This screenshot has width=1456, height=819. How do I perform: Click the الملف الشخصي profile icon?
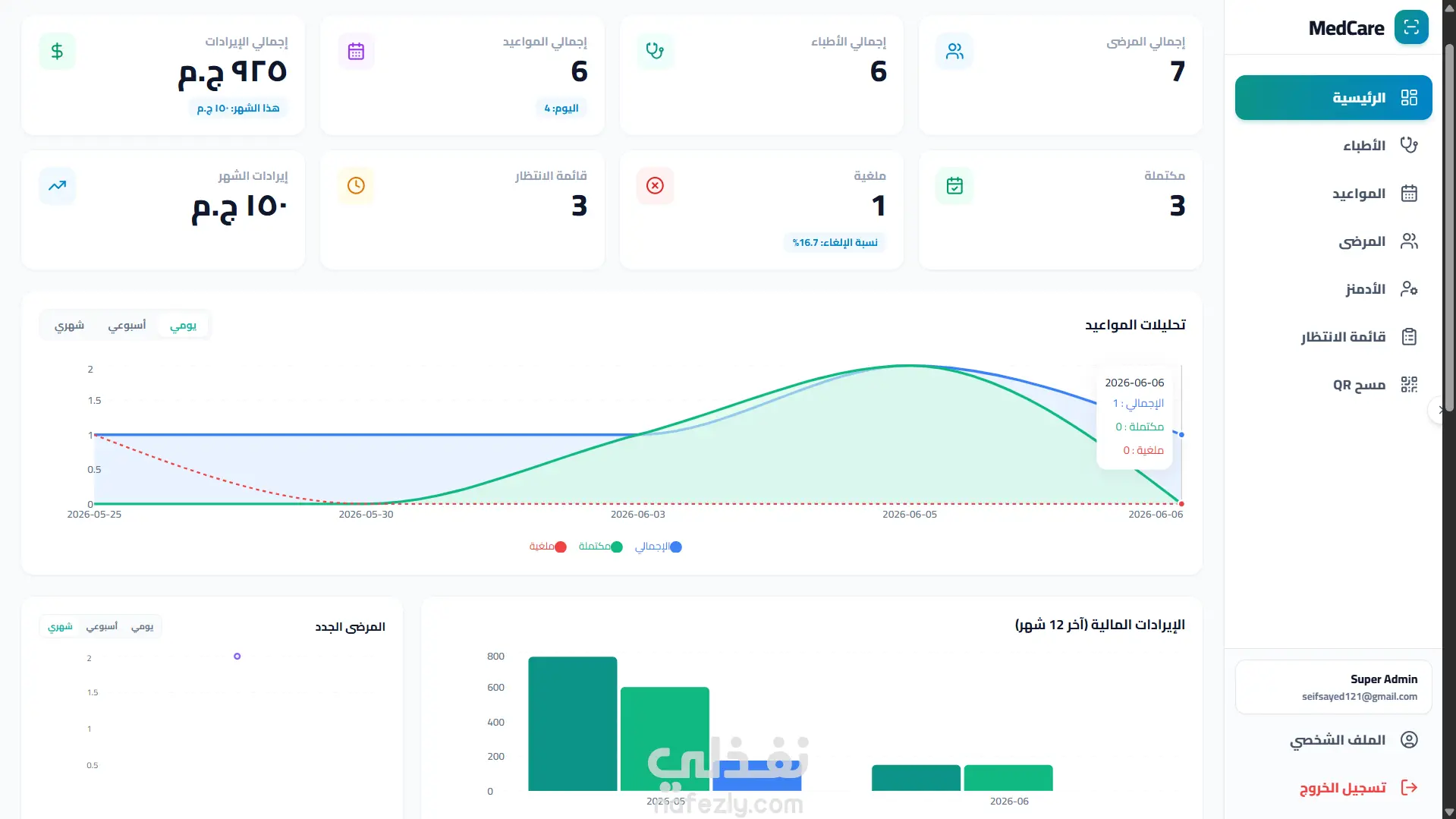point(1409,740)
